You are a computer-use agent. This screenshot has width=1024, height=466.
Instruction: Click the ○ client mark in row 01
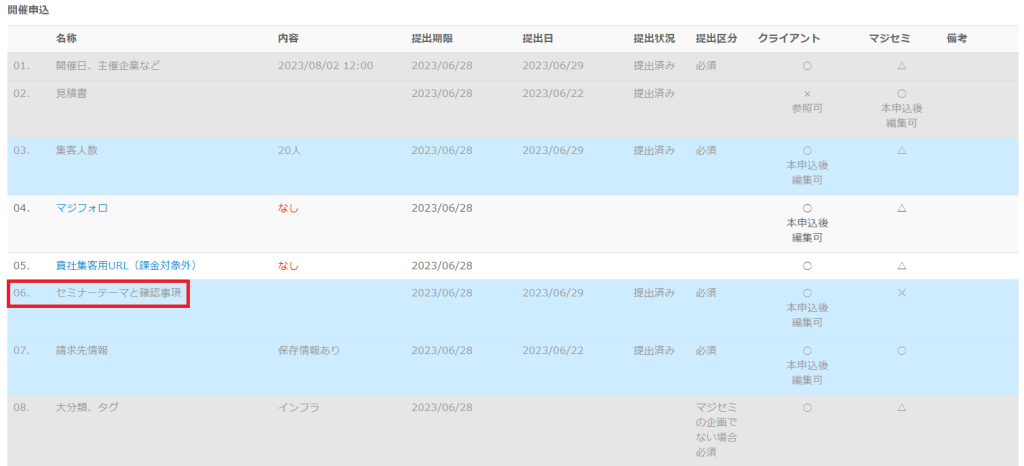pos(807,65)
